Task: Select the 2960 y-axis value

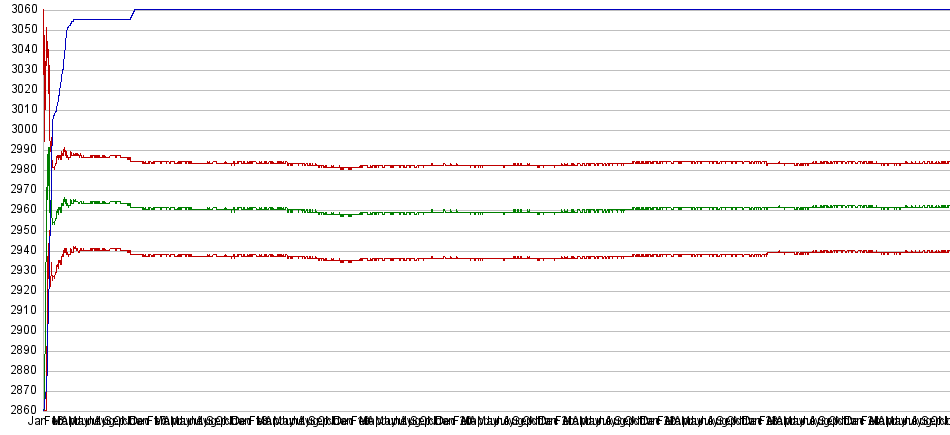Action: pyautogui.click(x=20, y=209)
